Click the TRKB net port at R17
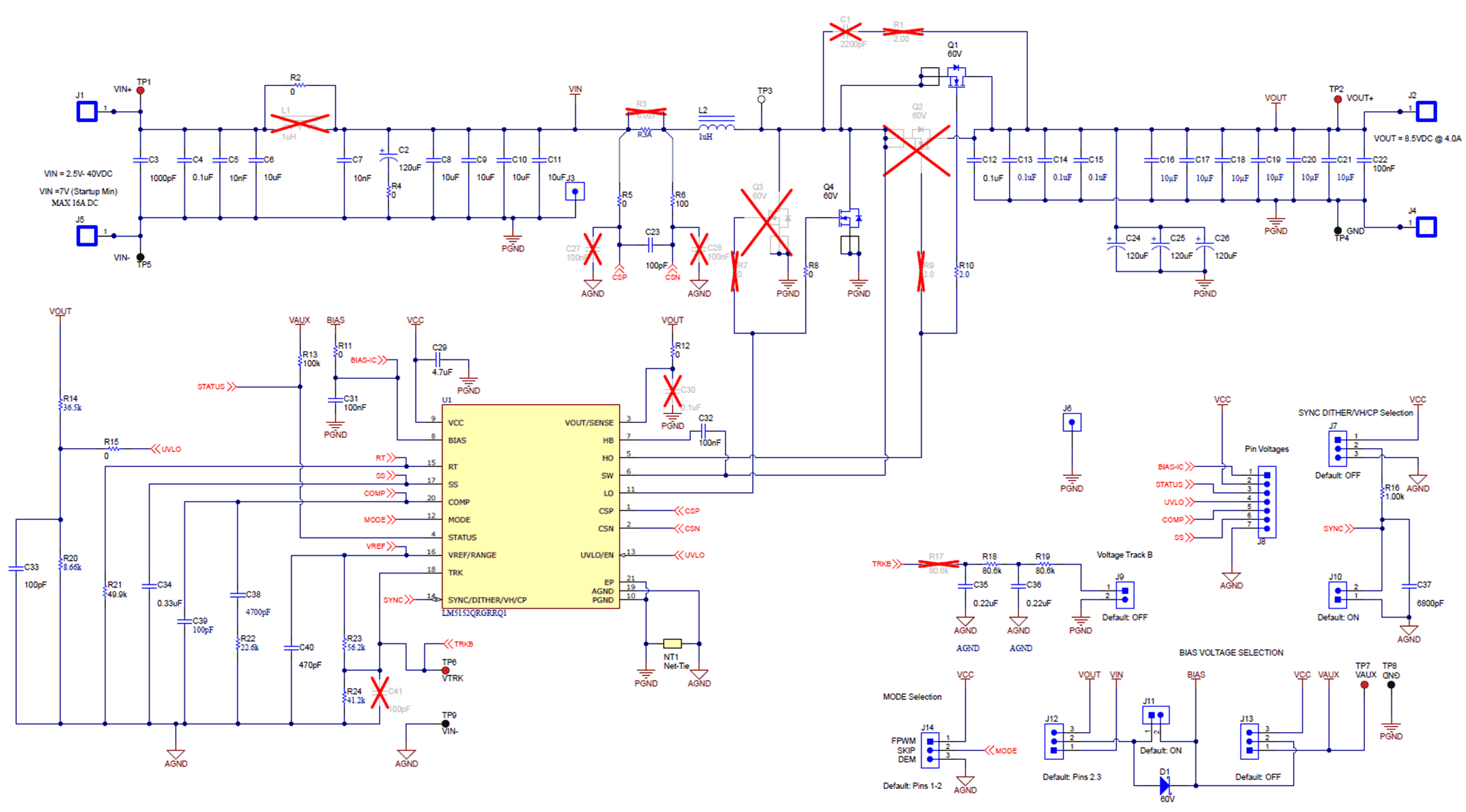 point(888,564)
